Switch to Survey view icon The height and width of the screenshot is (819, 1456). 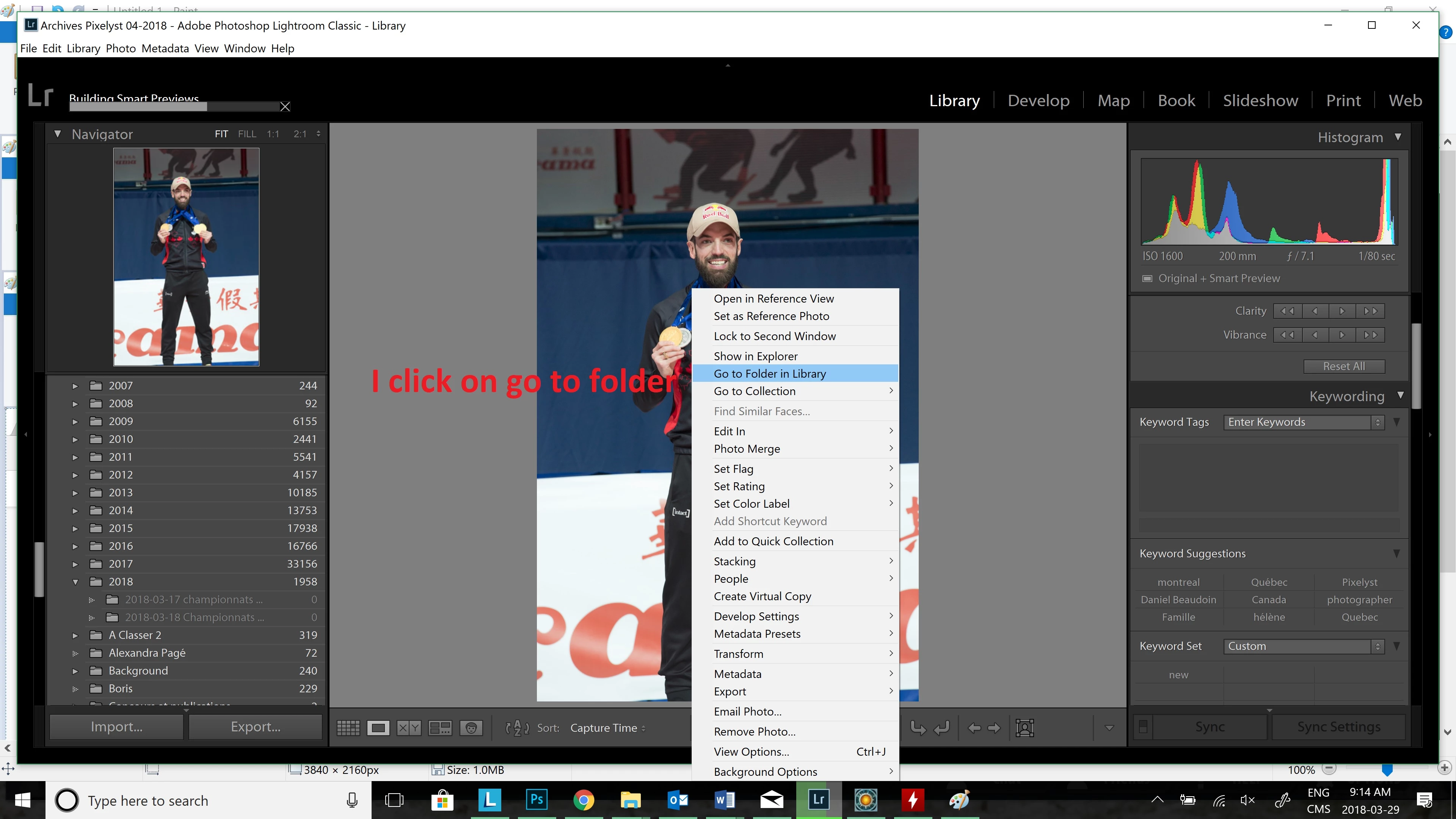coord(440,728)
